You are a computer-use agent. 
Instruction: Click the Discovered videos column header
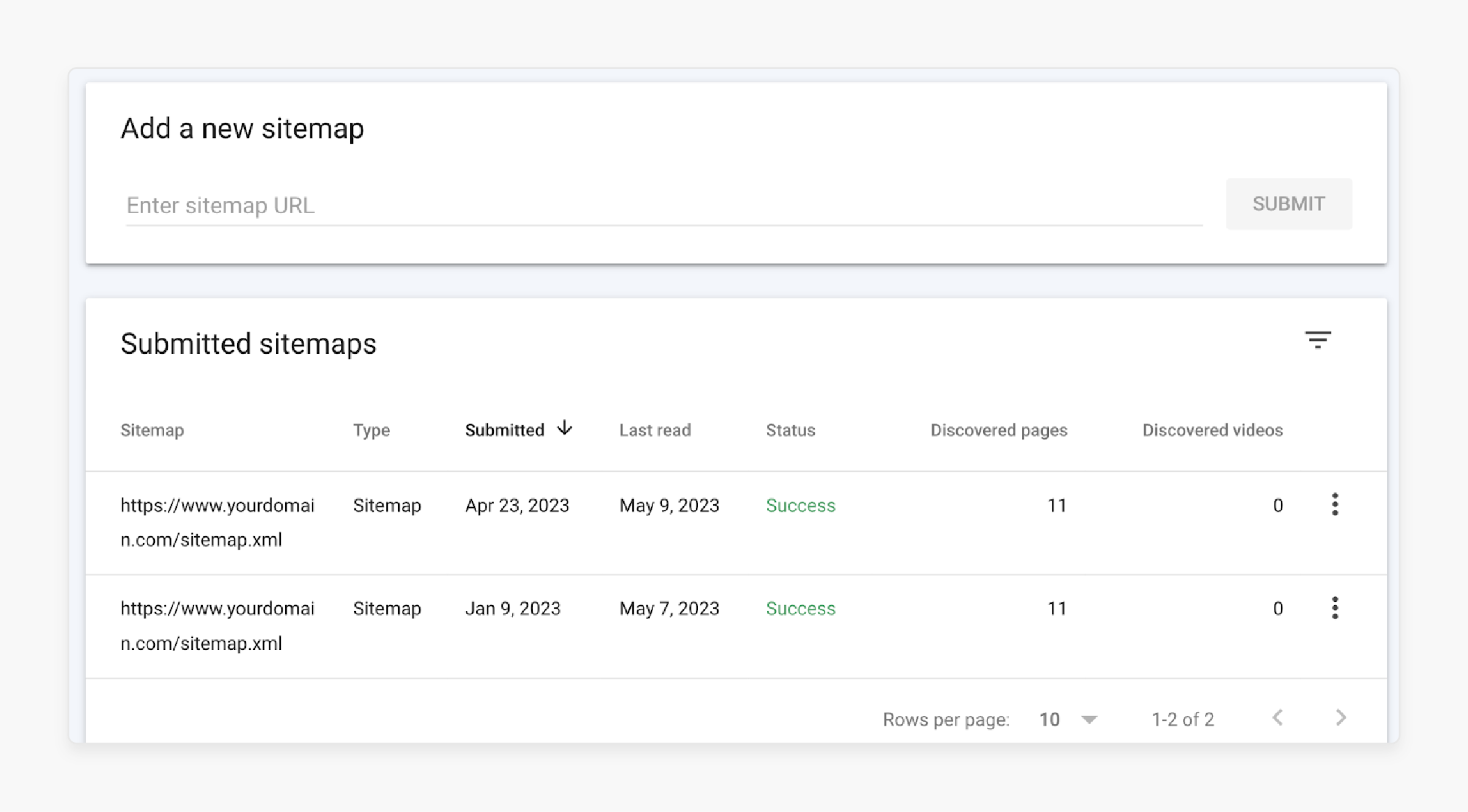pos(1212,430)
